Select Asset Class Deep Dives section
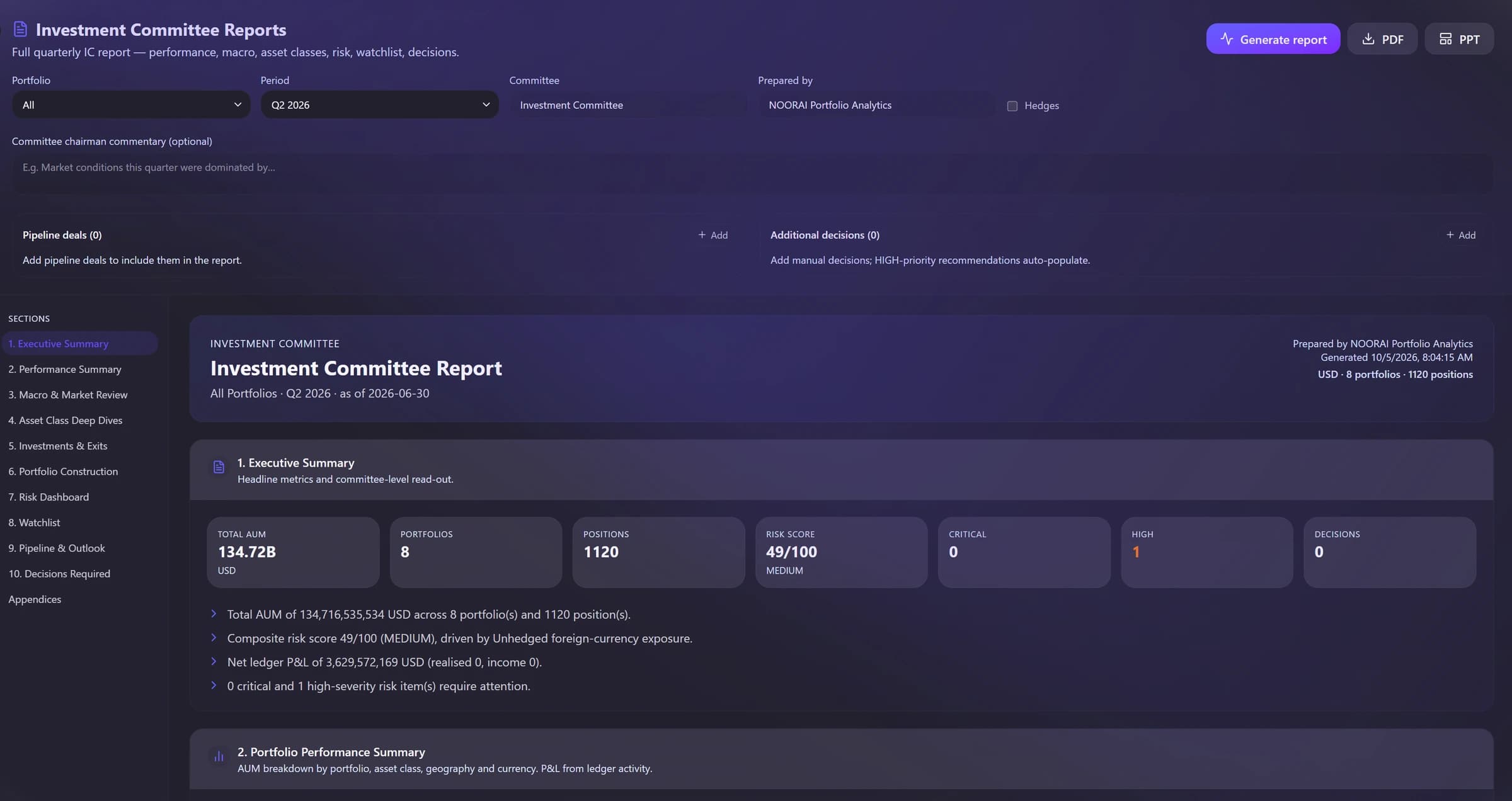The height and width of the screenshot is (801, 1512). click(x=80, y=421)
